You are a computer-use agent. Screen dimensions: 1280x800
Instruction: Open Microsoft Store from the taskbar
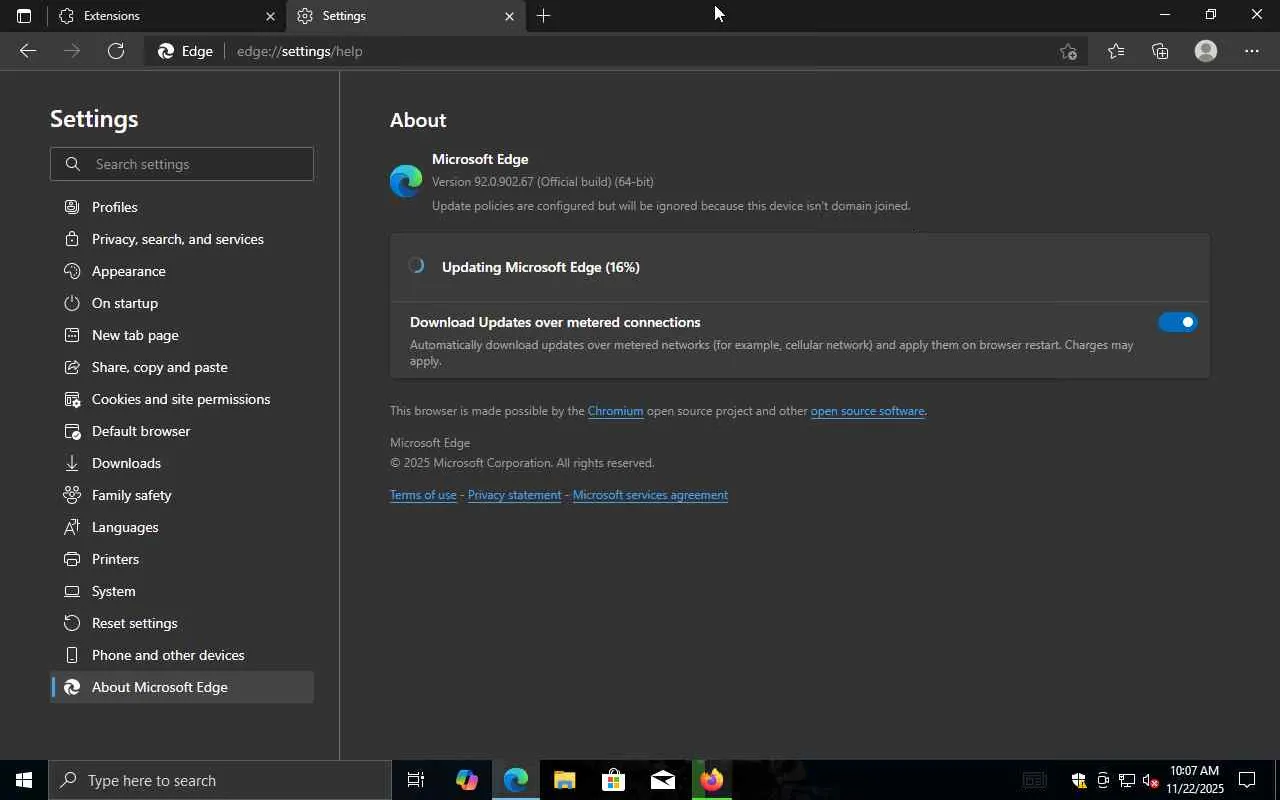pyautogui.click(x=614, y=780)
